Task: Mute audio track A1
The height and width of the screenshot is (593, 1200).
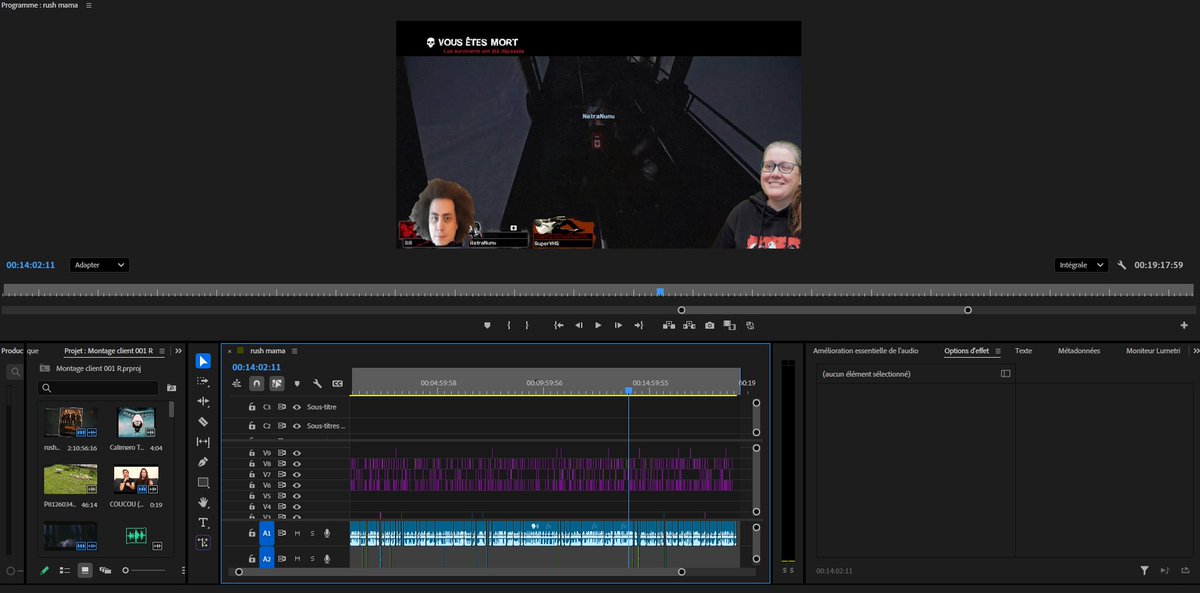Action: click(297, 533)
